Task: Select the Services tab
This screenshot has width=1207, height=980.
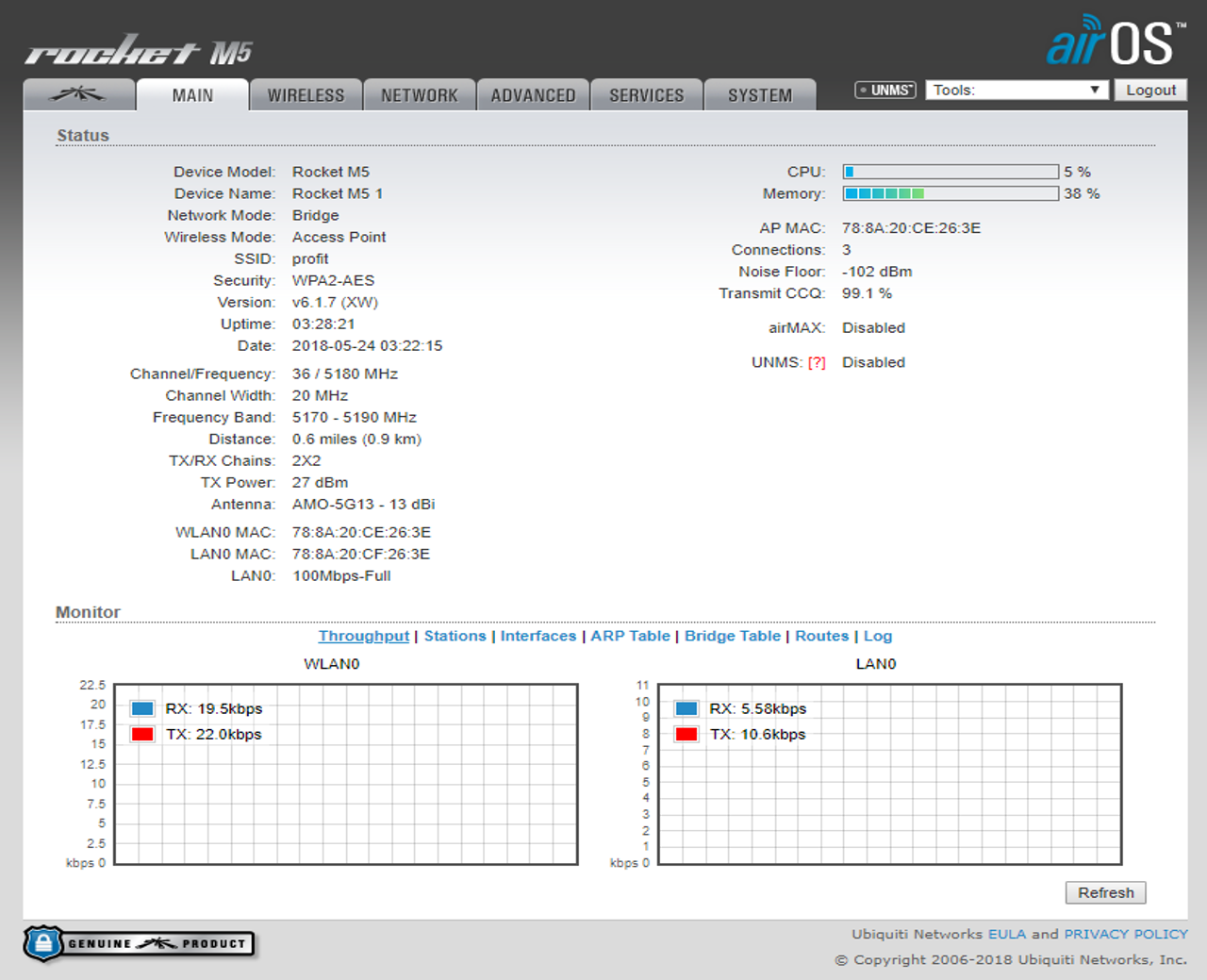Action: pyautogui.click(x=646, y=95)
